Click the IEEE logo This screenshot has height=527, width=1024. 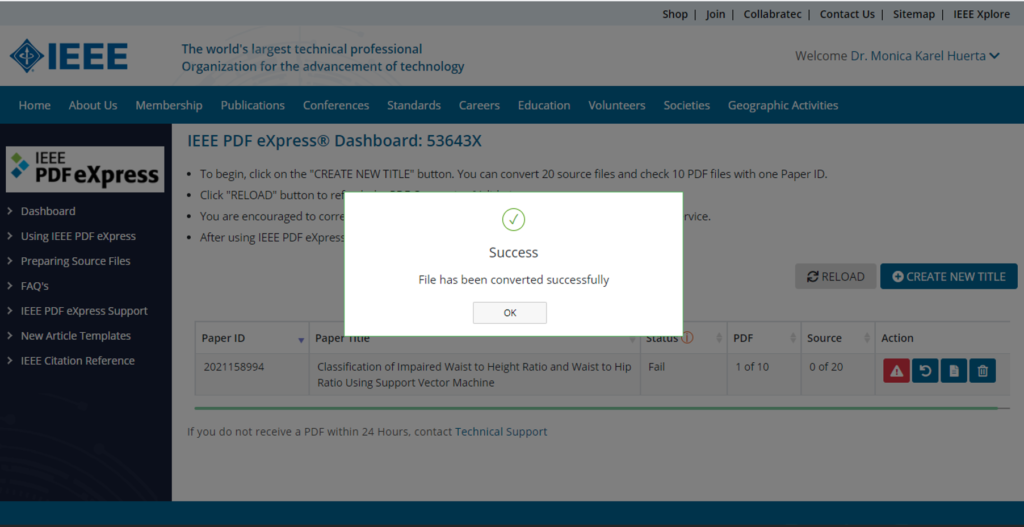pyautogui.click(x=69, y=56)
